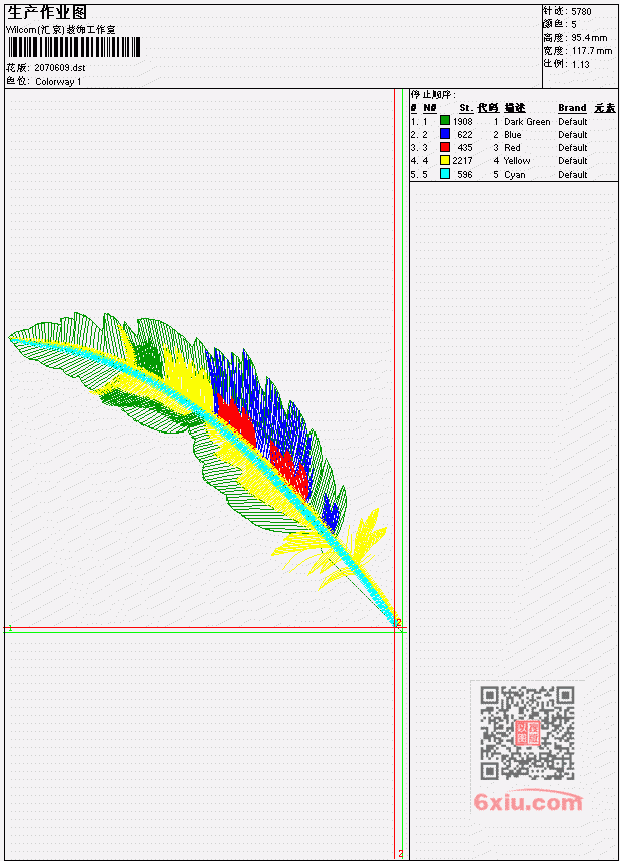Click the 'Yellow' description text
This screenshot has width=620, height=861.
click(x=517, y=161)
